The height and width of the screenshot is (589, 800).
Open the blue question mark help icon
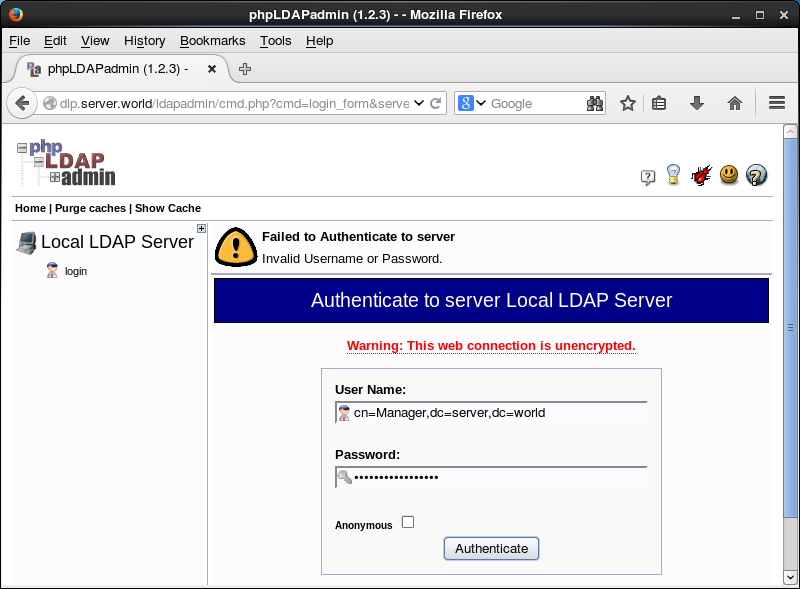coord(757,175)
